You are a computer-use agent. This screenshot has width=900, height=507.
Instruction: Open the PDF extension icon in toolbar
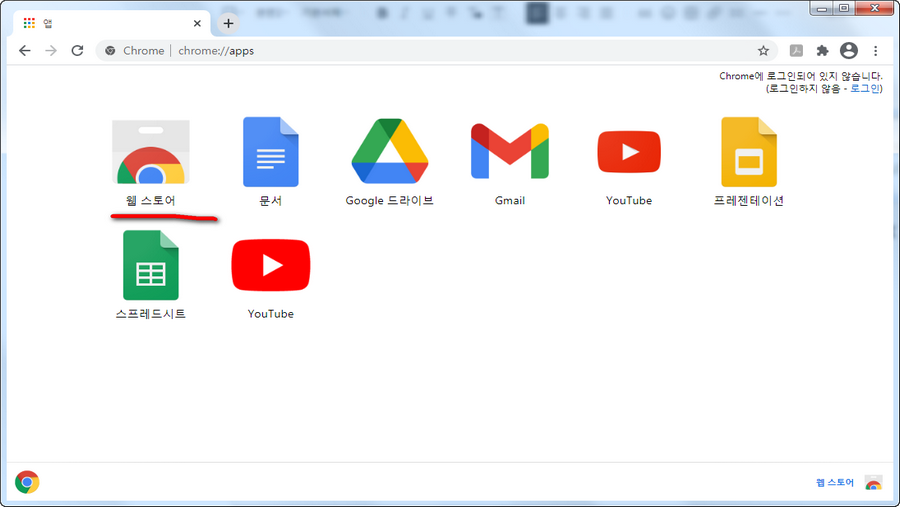click(x=796, y=51)
